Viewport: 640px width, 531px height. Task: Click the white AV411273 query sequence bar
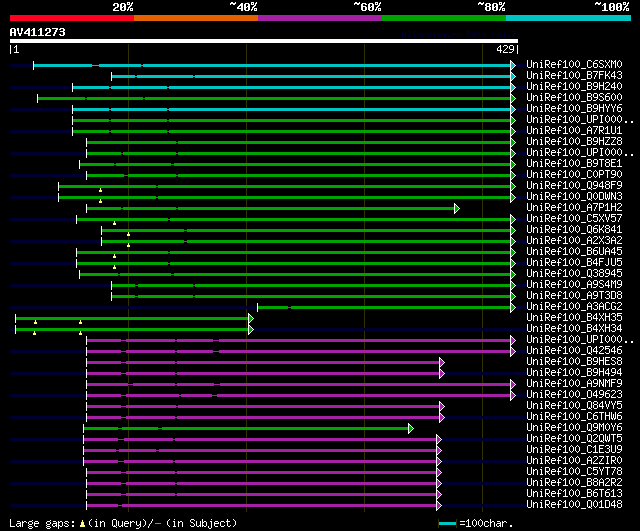264,41
